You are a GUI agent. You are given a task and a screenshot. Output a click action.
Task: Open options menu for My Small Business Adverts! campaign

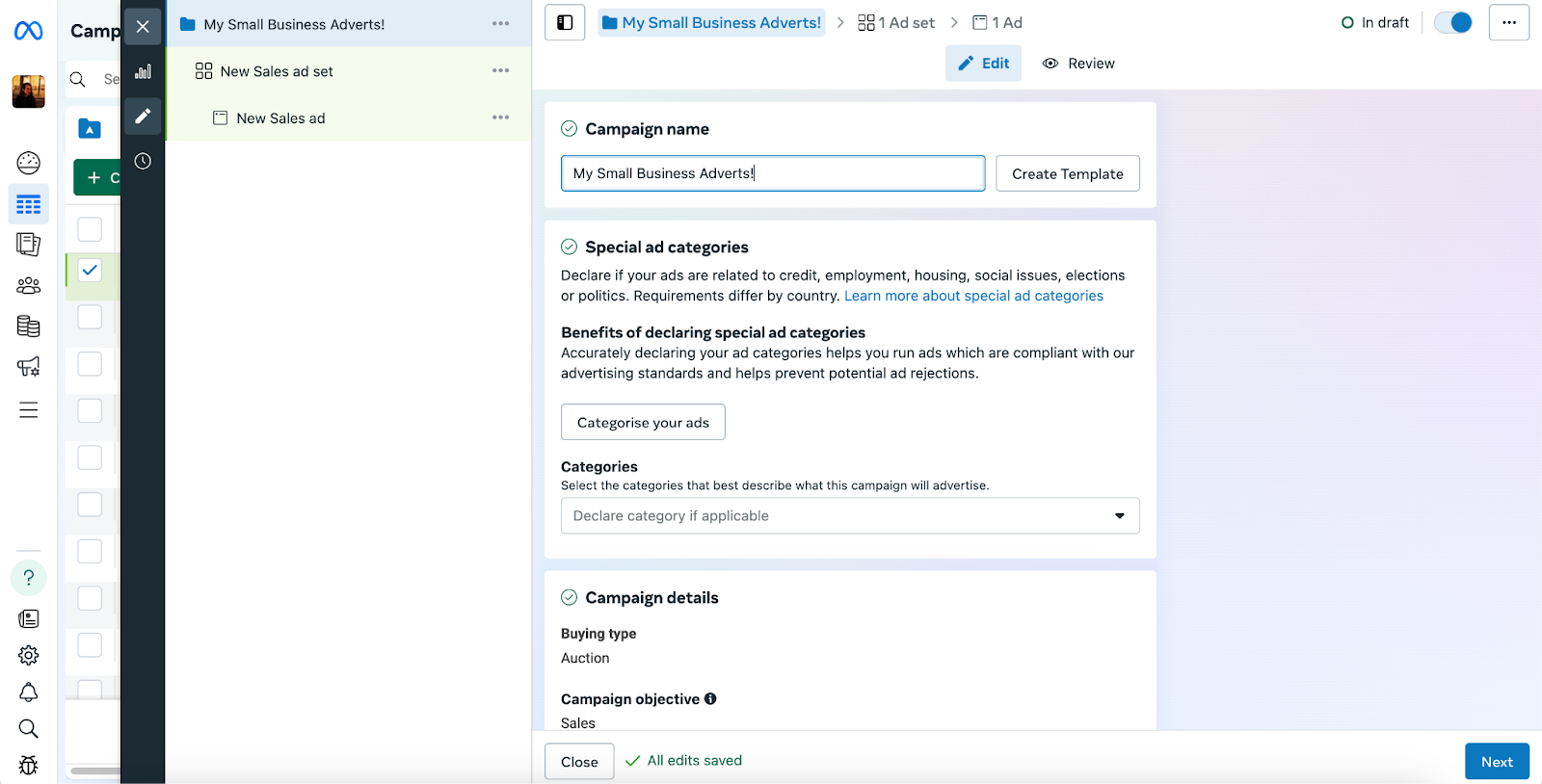(x=500, y=24)
